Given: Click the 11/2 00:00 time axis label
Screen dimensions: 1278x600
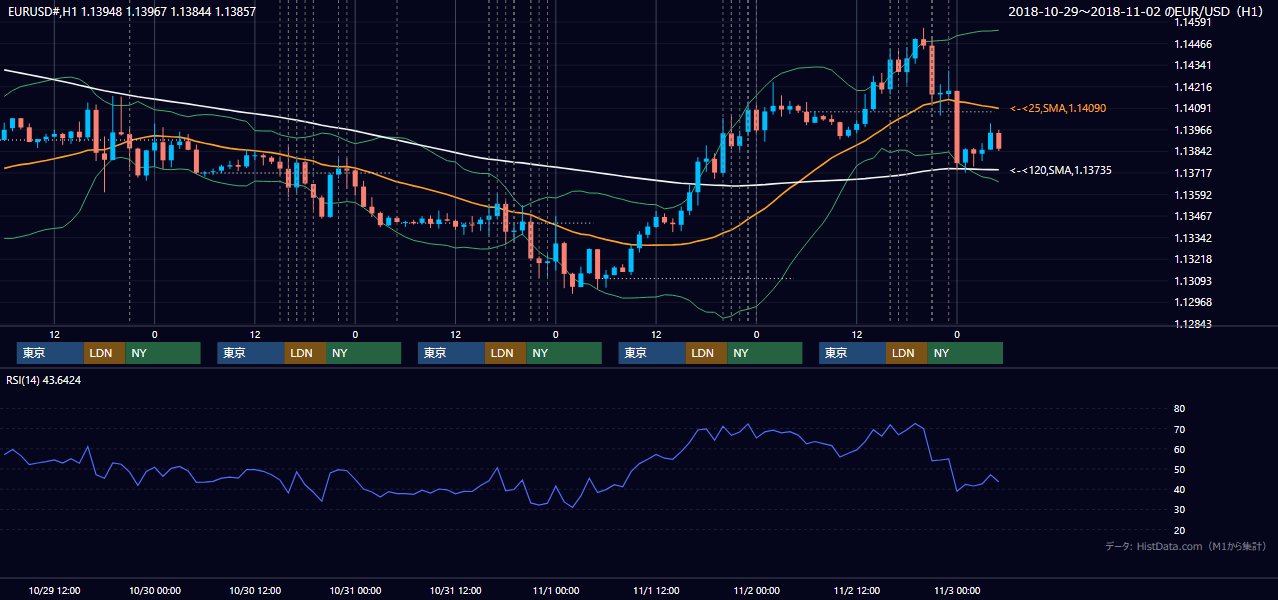Looking at the screenshot, I should [756, 591].
